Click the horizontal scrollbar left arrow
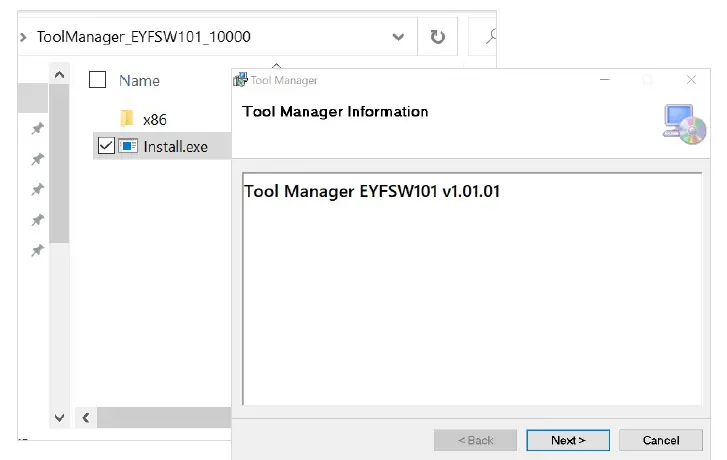The height and width of the screenshot is (460, 727). (x=86, y=417)
